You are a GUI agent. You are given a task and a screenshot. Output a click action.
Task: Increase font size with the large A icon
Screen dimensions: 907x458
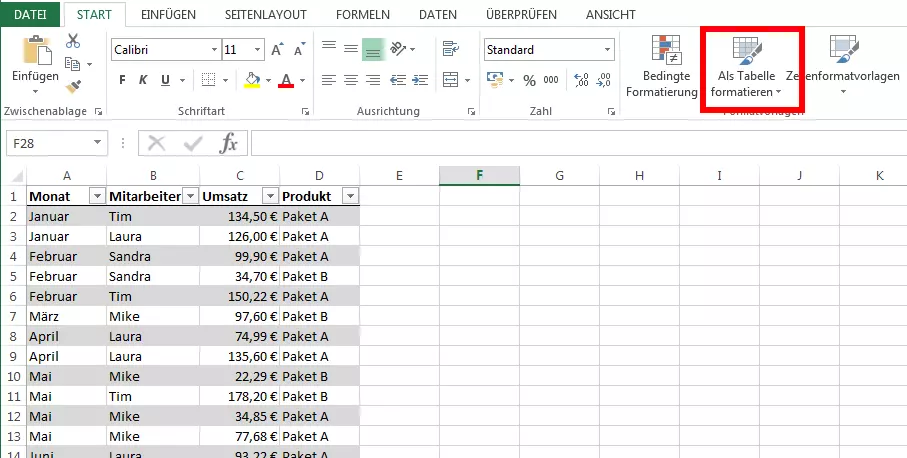[278, 50]
